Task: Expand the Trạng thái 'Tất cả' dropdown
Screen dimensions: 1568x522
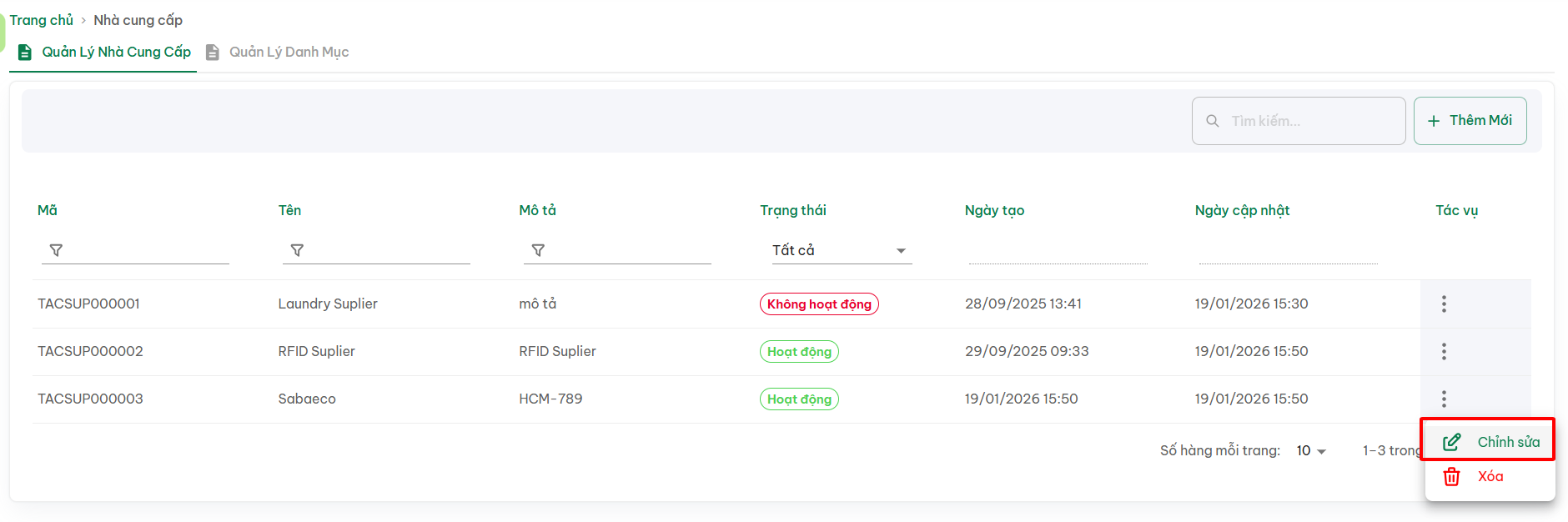Action: click(841, 250)
